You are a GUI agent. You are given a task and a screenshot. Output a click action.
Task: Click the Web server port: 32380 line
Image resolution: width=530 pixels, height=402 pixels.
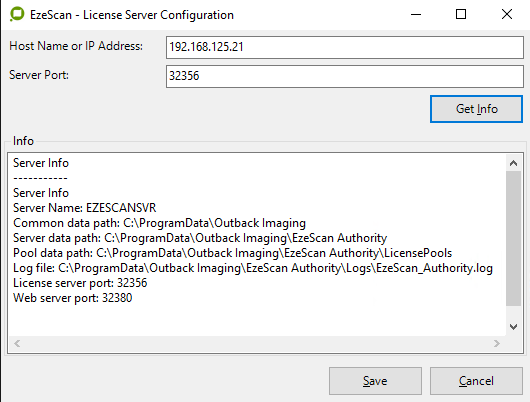click(x=73, y=298)
